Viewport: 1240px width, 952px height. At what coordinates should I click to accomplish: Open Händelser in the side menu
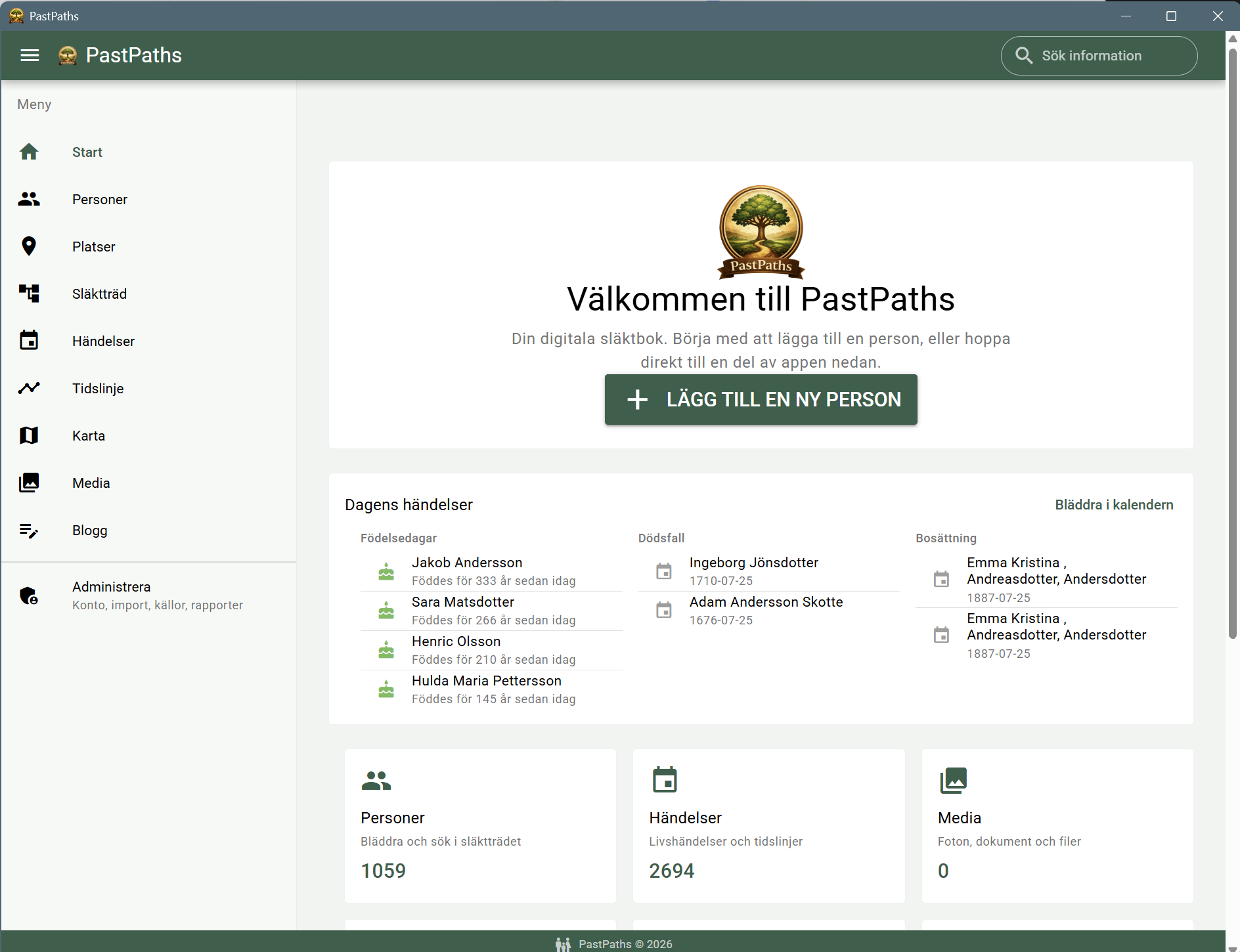[x=148, y=341]
